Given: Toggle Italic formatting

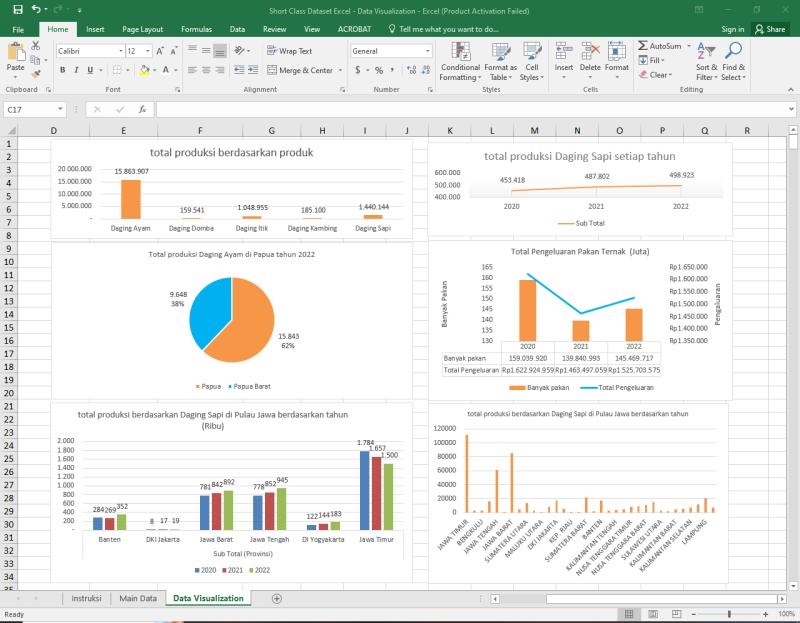Looking at the screenshot, I should click(76, 70).
